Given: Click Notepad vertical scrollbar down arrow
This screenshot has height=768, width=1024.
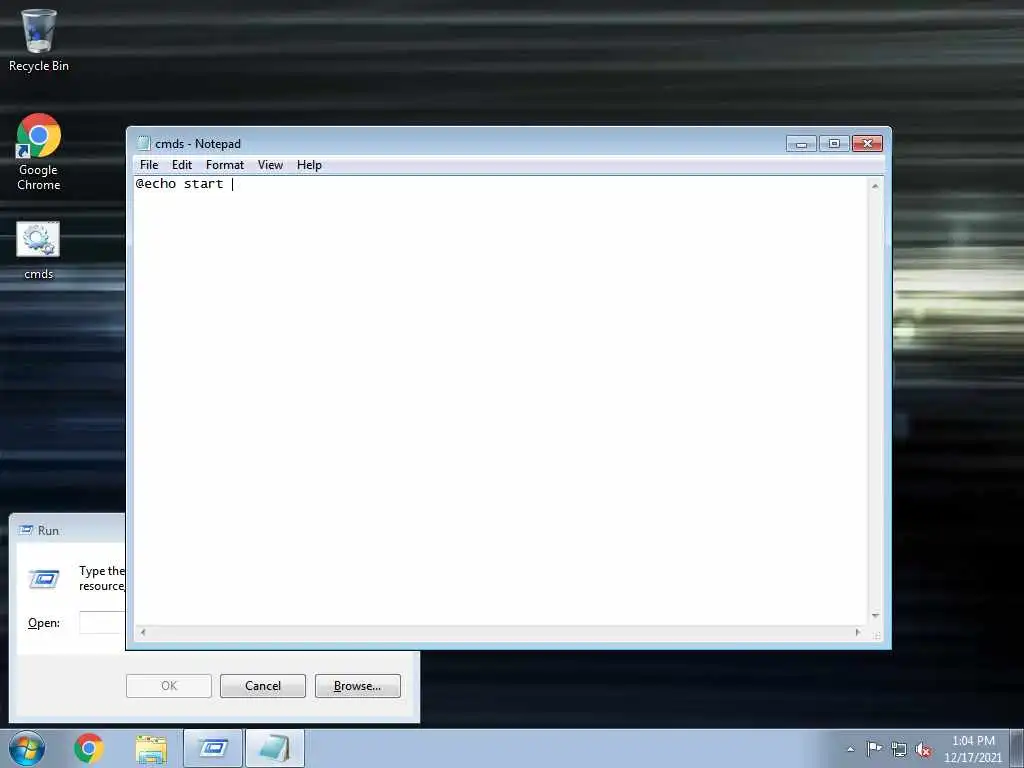Looking at the screenshot, I should pos(875,616).
